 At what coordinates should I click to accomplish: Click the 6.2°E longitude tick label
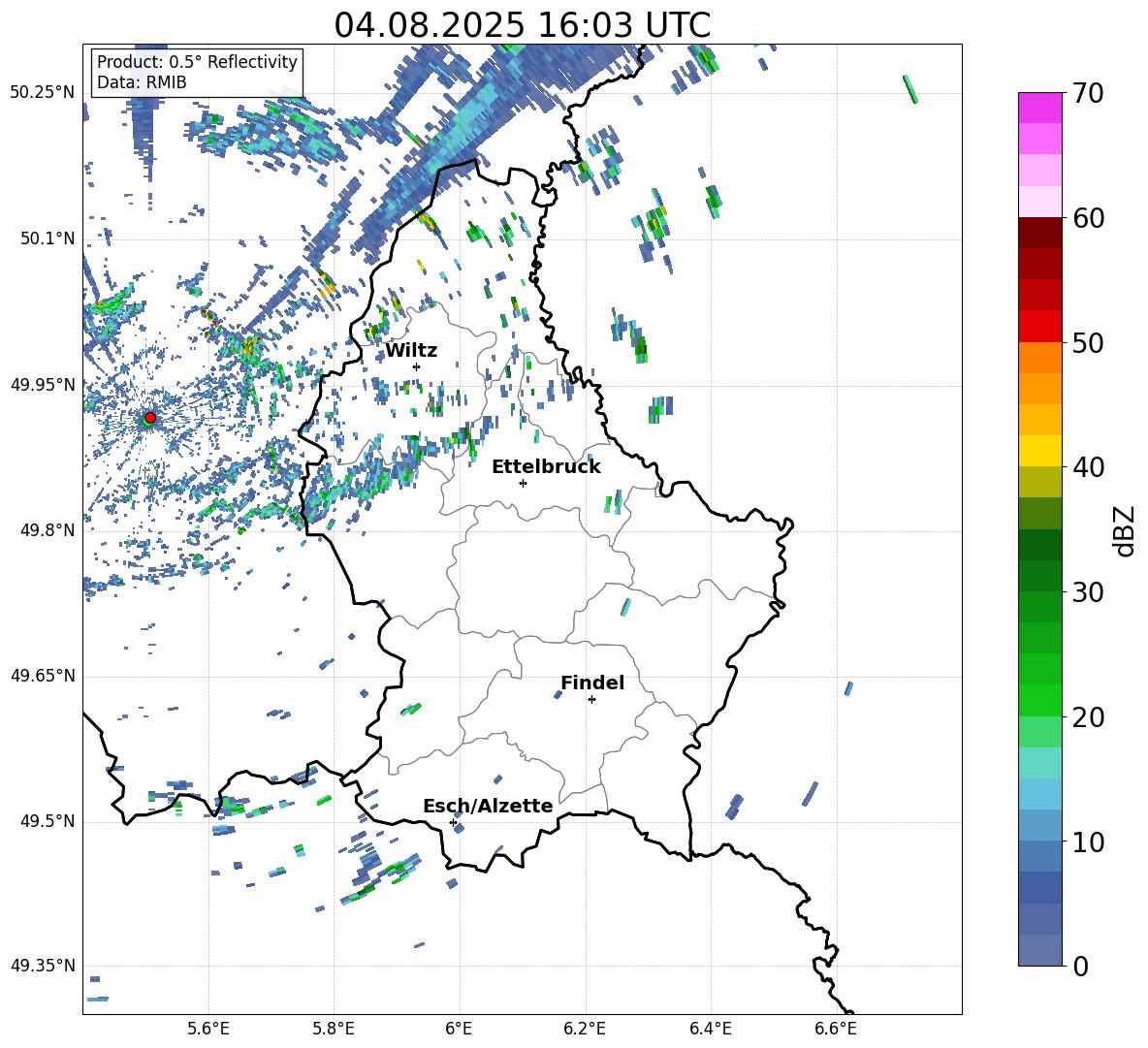(x=585, y=1029)
